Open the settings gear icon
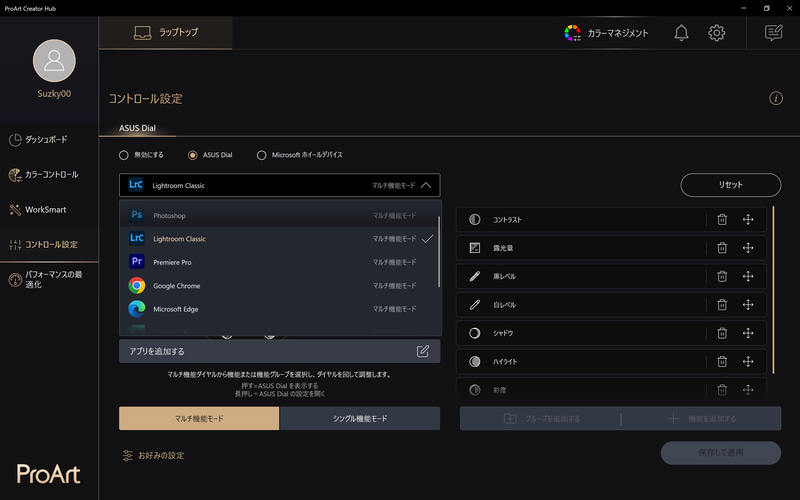Screen dimensions: 800x500 click(716, 33)
